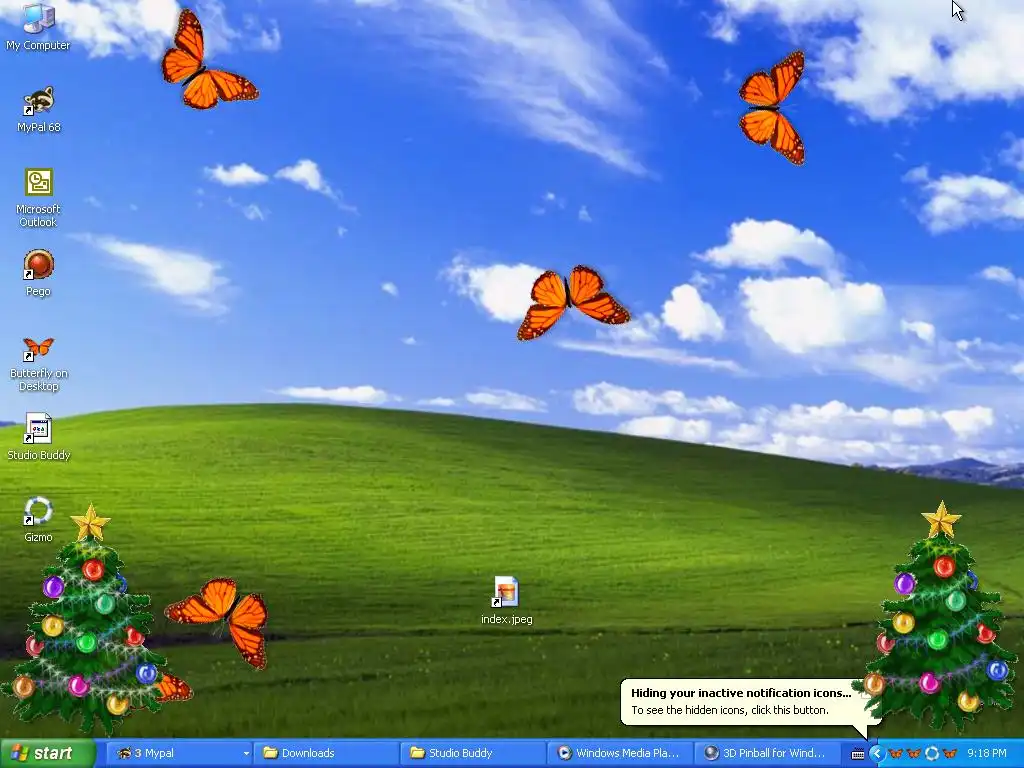Click the Pego red ball shortcut
Image resolution: width=1024 pixels, height=768 pixels.
[x=38, y=273]
